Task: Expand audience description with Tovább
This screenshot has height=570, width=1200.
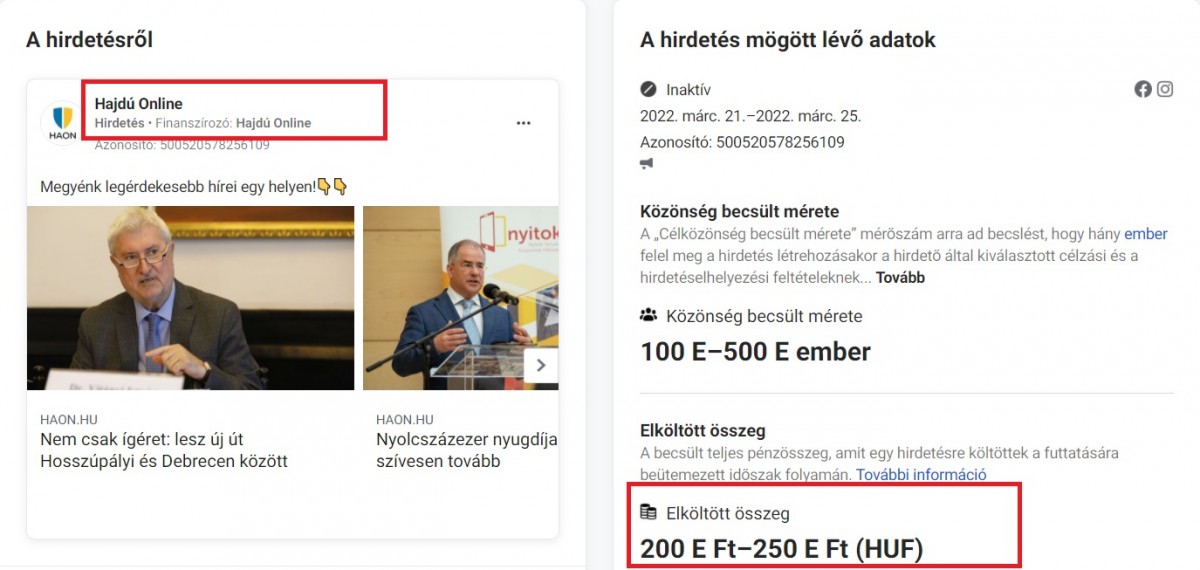Action: click(900, 277)
